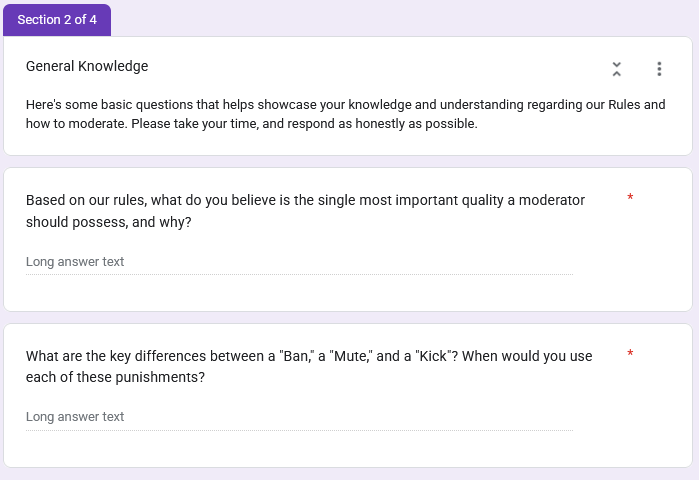699x480 pixels.
Task: Click the word "moderator" in the first question
Action: (547, 200)
